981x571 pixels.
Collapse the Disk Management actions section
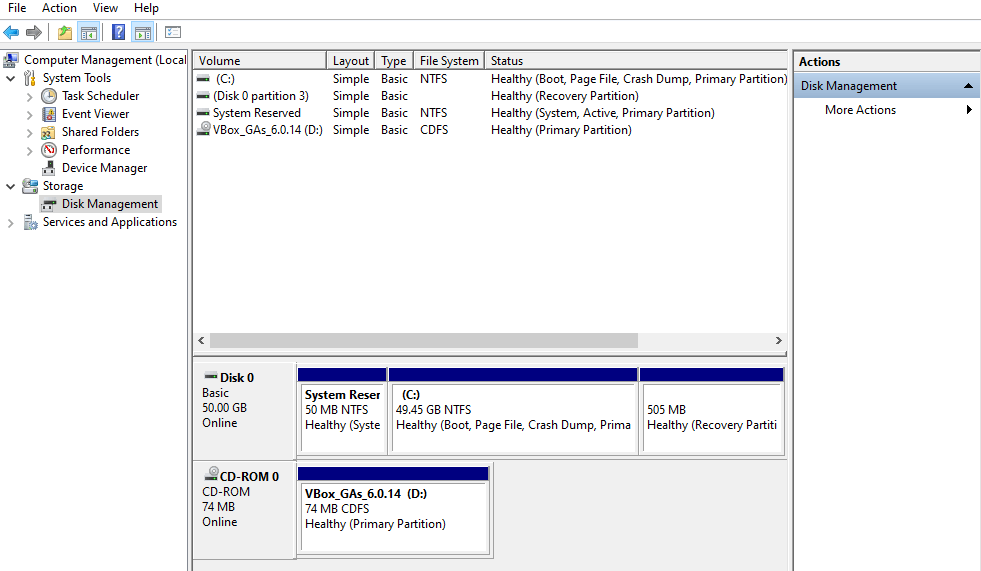coord(968,86)
